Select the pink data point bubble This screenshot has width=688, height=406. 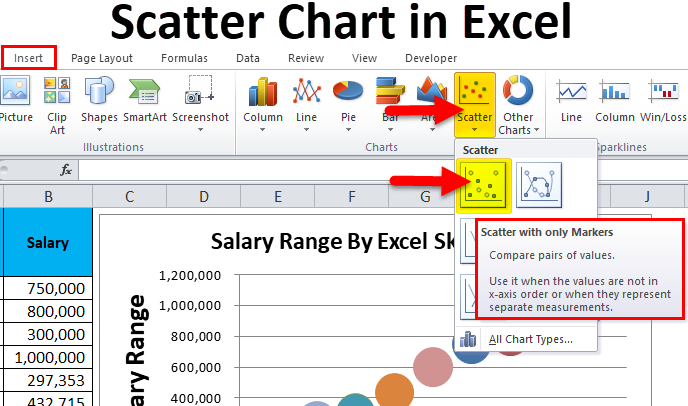pyautogui.click(x=433, y=367)
